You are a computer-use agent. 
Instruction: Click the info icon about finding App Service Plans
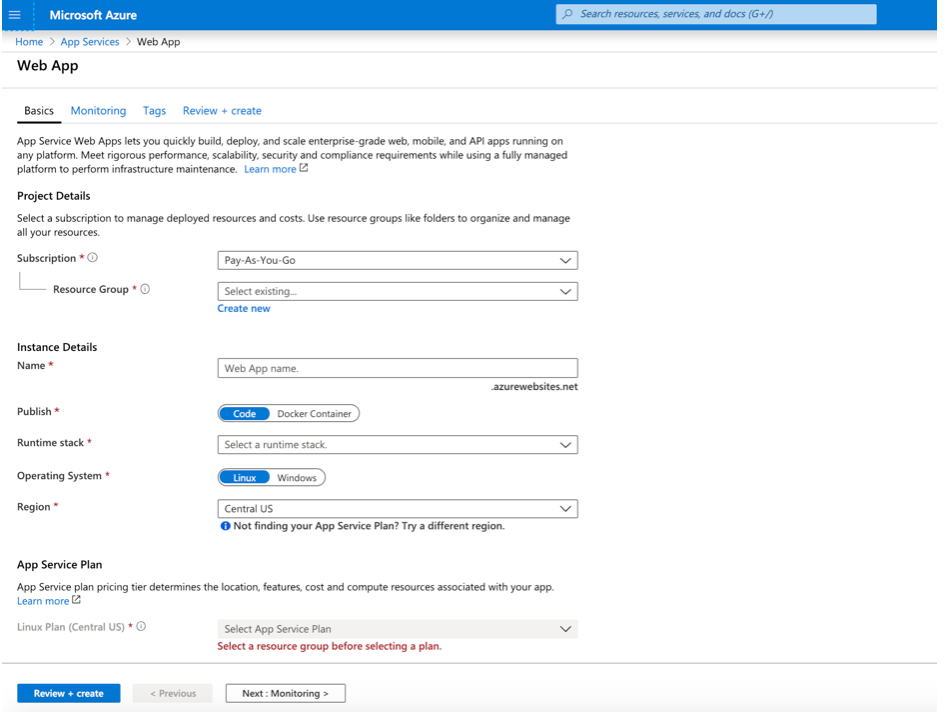coord(224,526)
